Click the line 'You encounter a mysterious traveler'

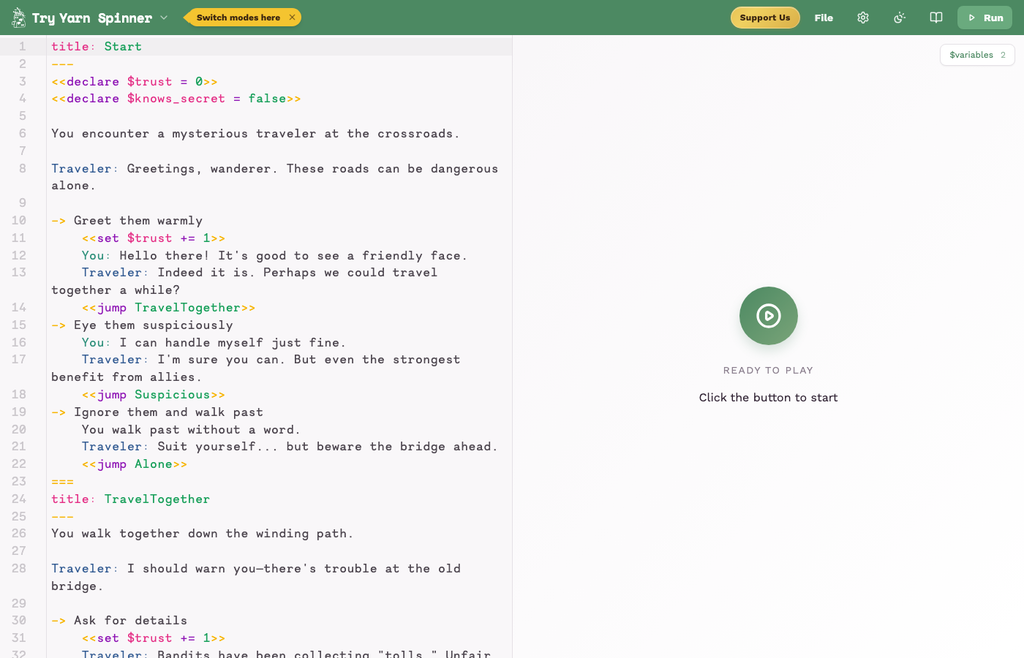pos(255,133)
